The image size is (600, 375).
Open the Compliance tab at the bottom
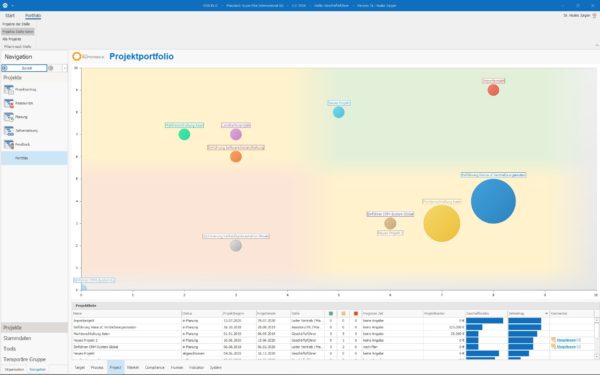pos(155,367)
